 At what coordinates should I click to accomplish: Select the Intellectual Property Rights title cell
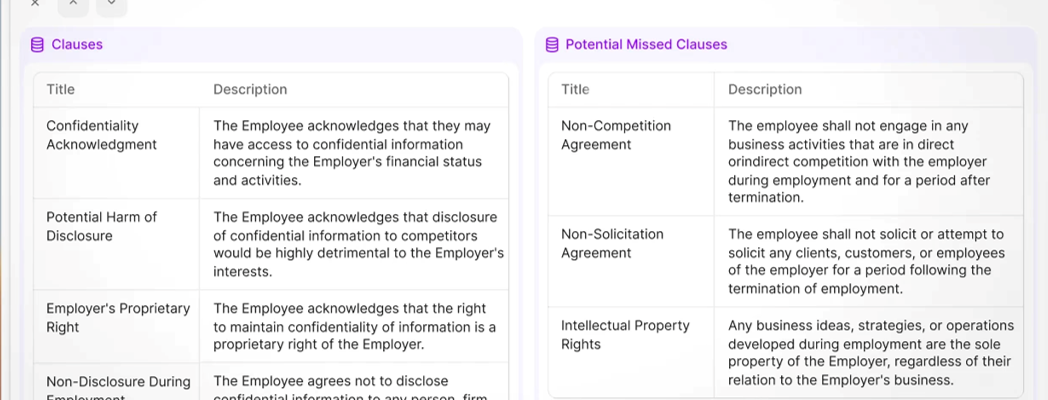(x=625, y=335)
